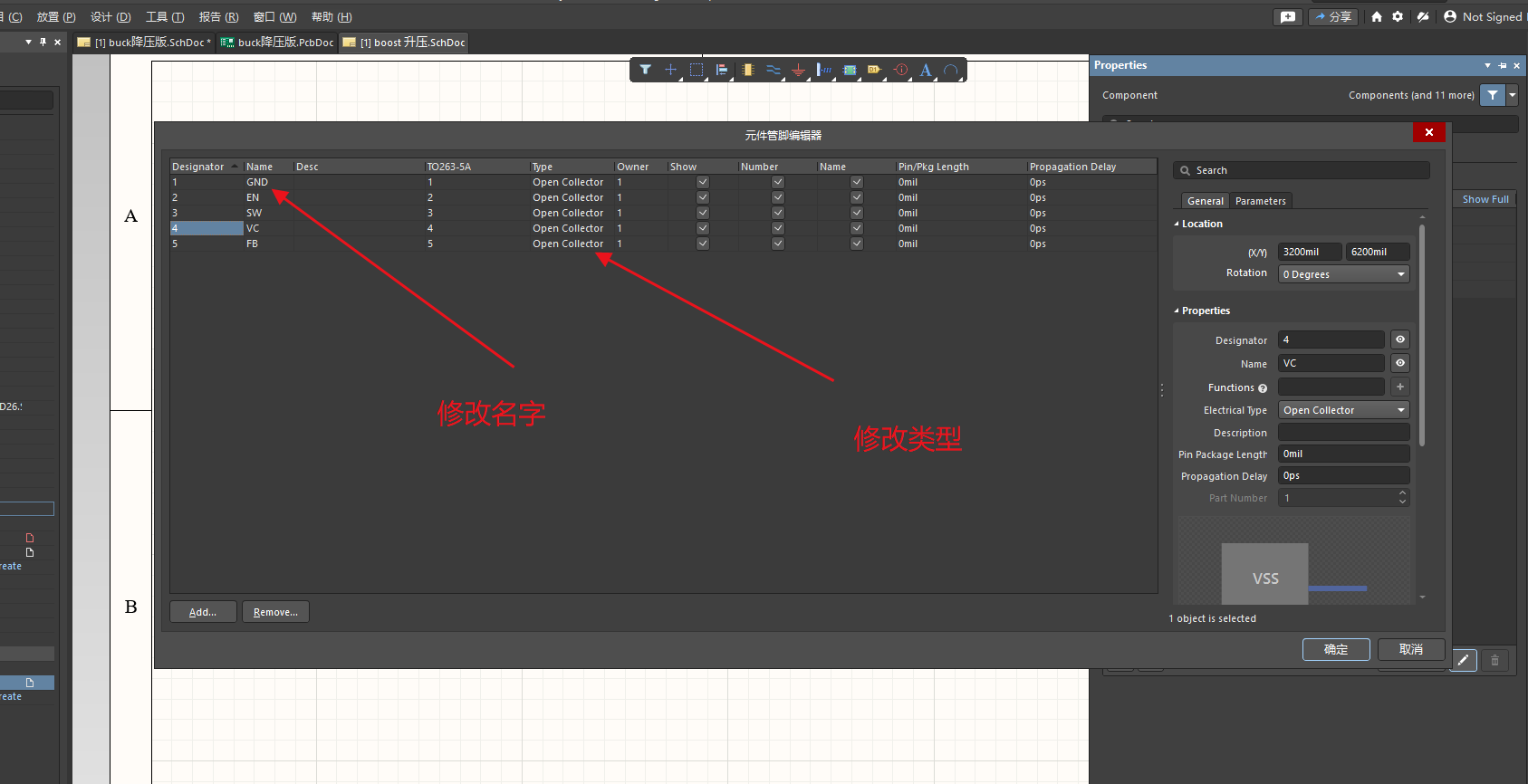Uncheck Show checkbox for GND pin row
Screen dimensions: 1528x784
pos(703,182)
